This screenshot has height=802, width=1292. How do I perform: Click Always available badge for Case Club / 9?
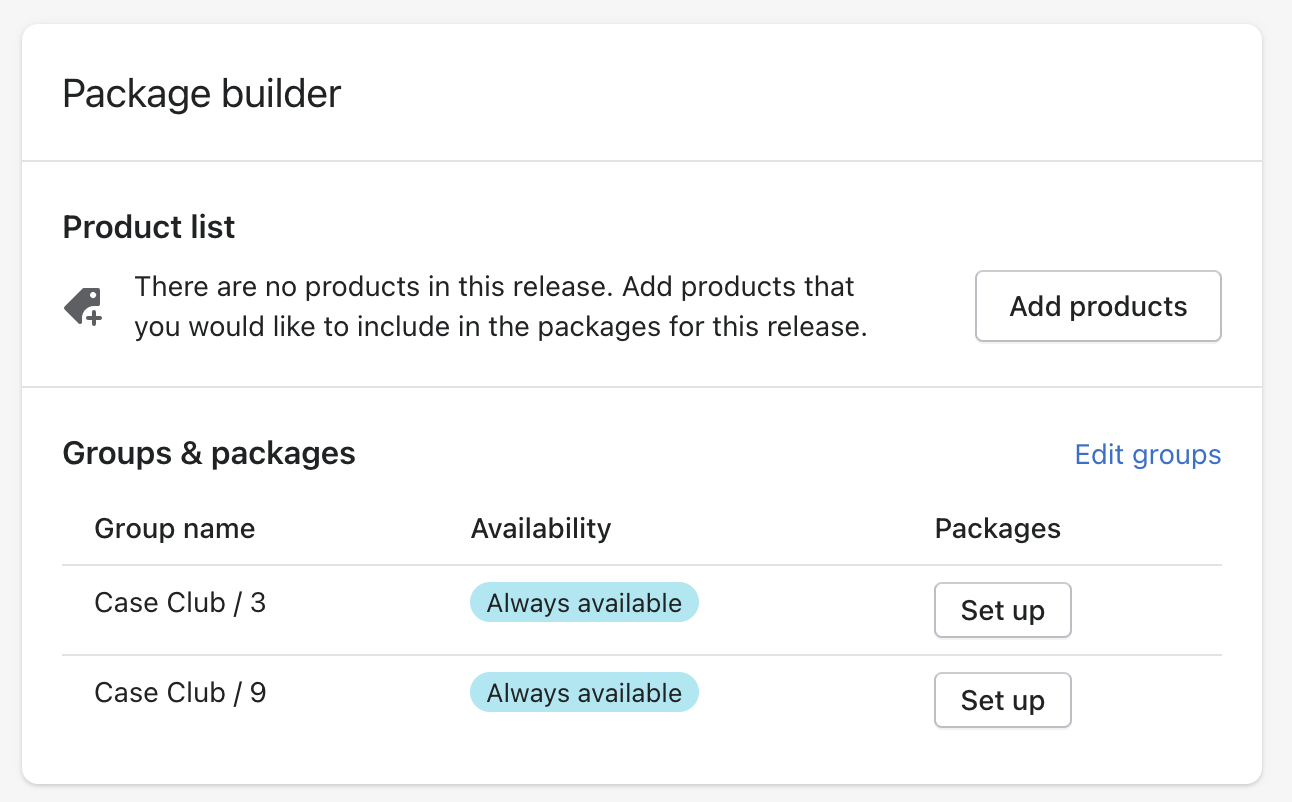(584, 693)
